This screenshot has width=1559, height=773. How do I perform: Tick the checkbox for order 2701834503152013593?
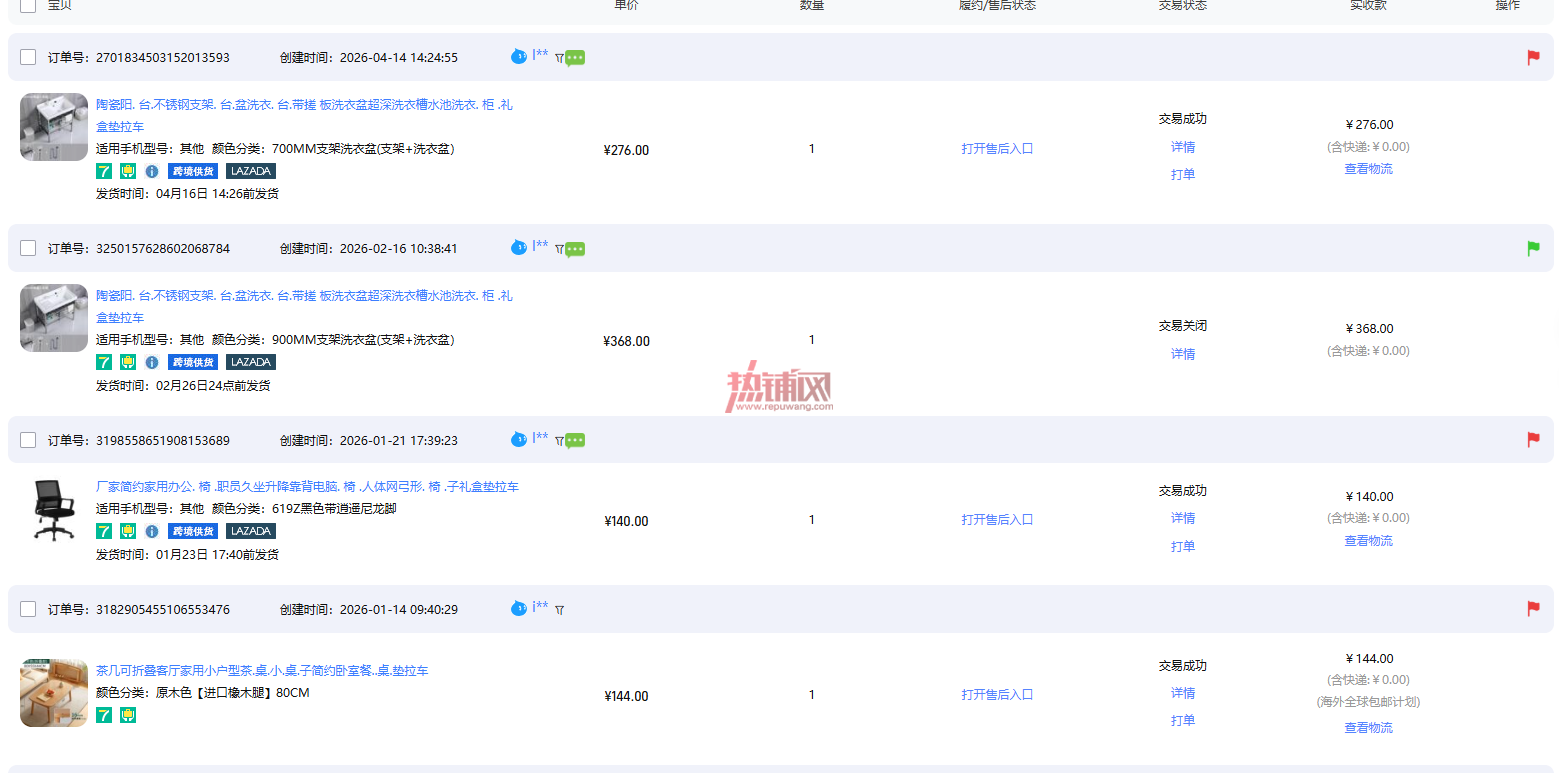pos(28,57)
